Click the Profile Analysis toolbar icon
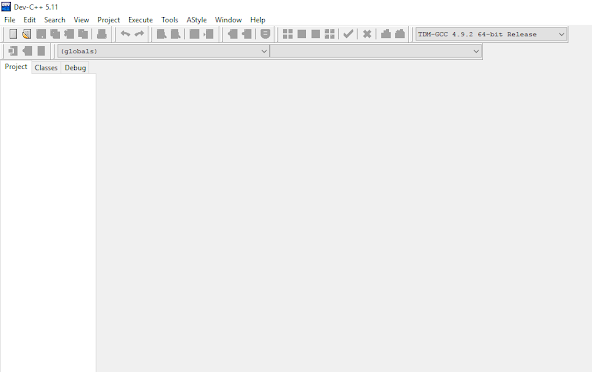 (386, 34)
